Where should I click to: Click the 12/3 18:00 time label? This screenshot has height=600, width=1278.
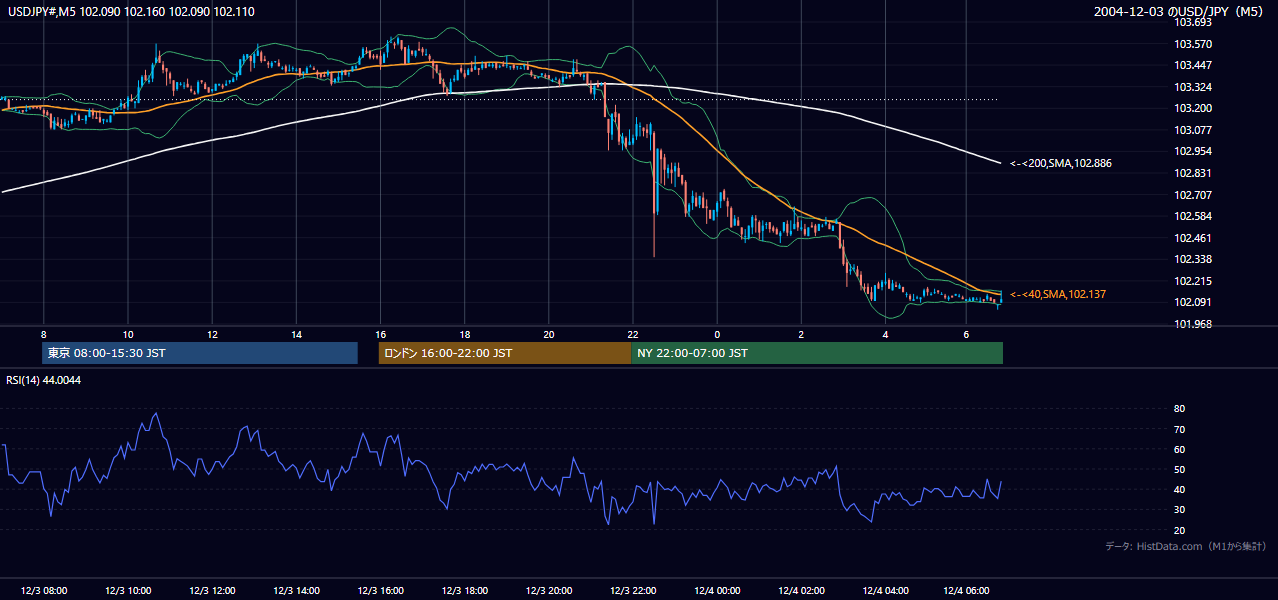[x=464, y=591]
